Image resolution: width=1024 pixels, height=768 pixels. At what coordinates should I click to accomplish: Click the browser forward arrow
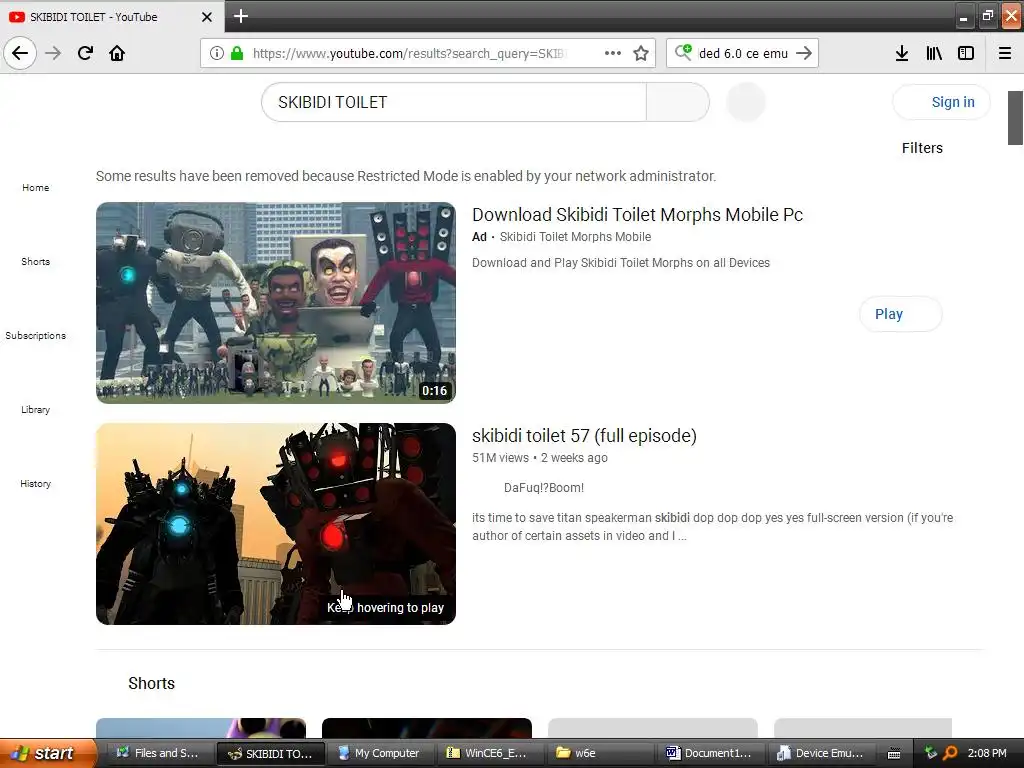click(x=53, y=53)
